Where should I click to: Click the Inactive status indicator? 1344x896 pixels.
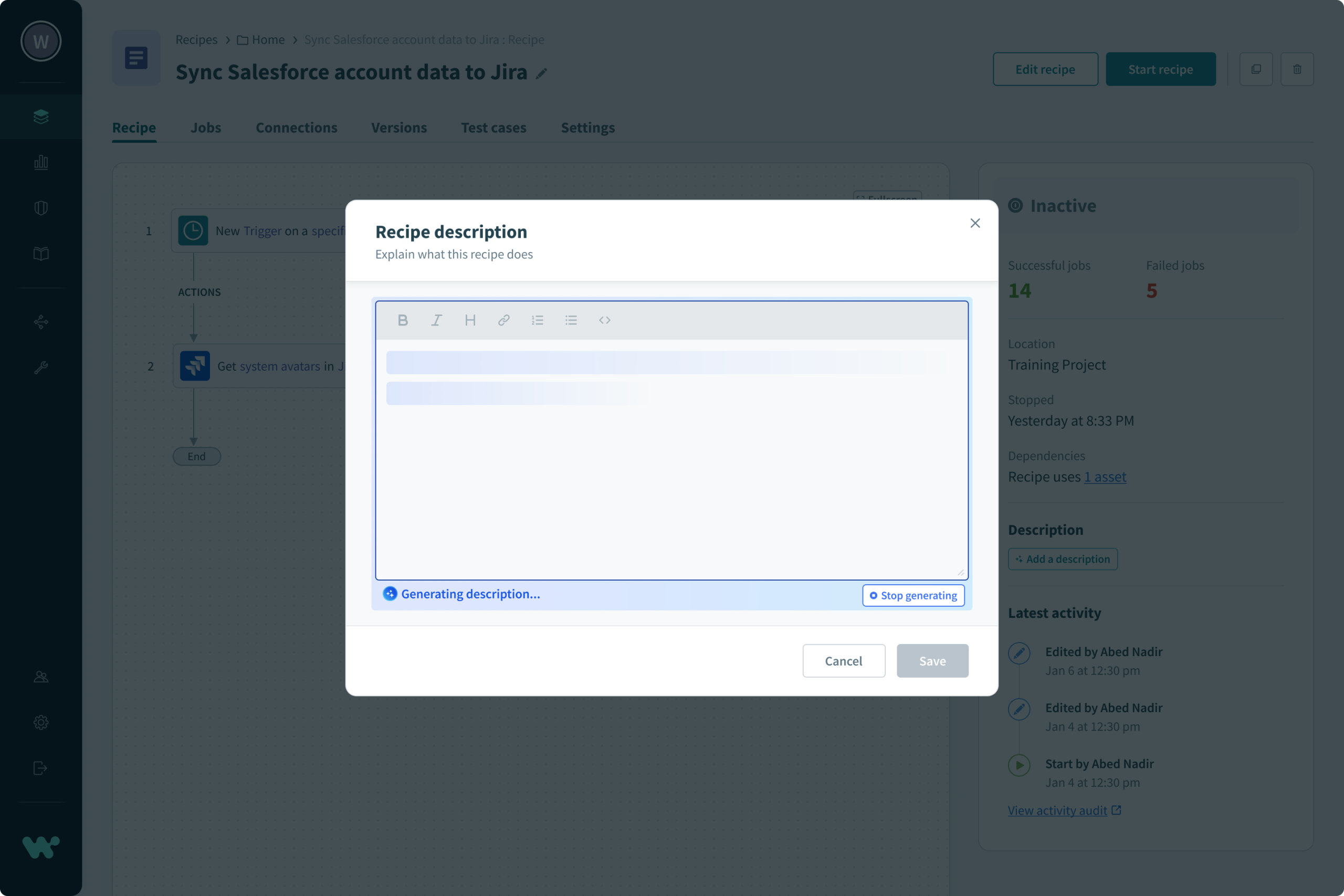(1052, 206)
